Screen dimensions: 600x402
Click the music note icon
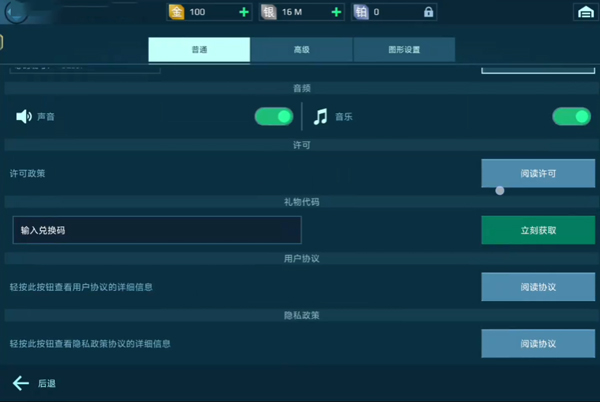[320, 117]
